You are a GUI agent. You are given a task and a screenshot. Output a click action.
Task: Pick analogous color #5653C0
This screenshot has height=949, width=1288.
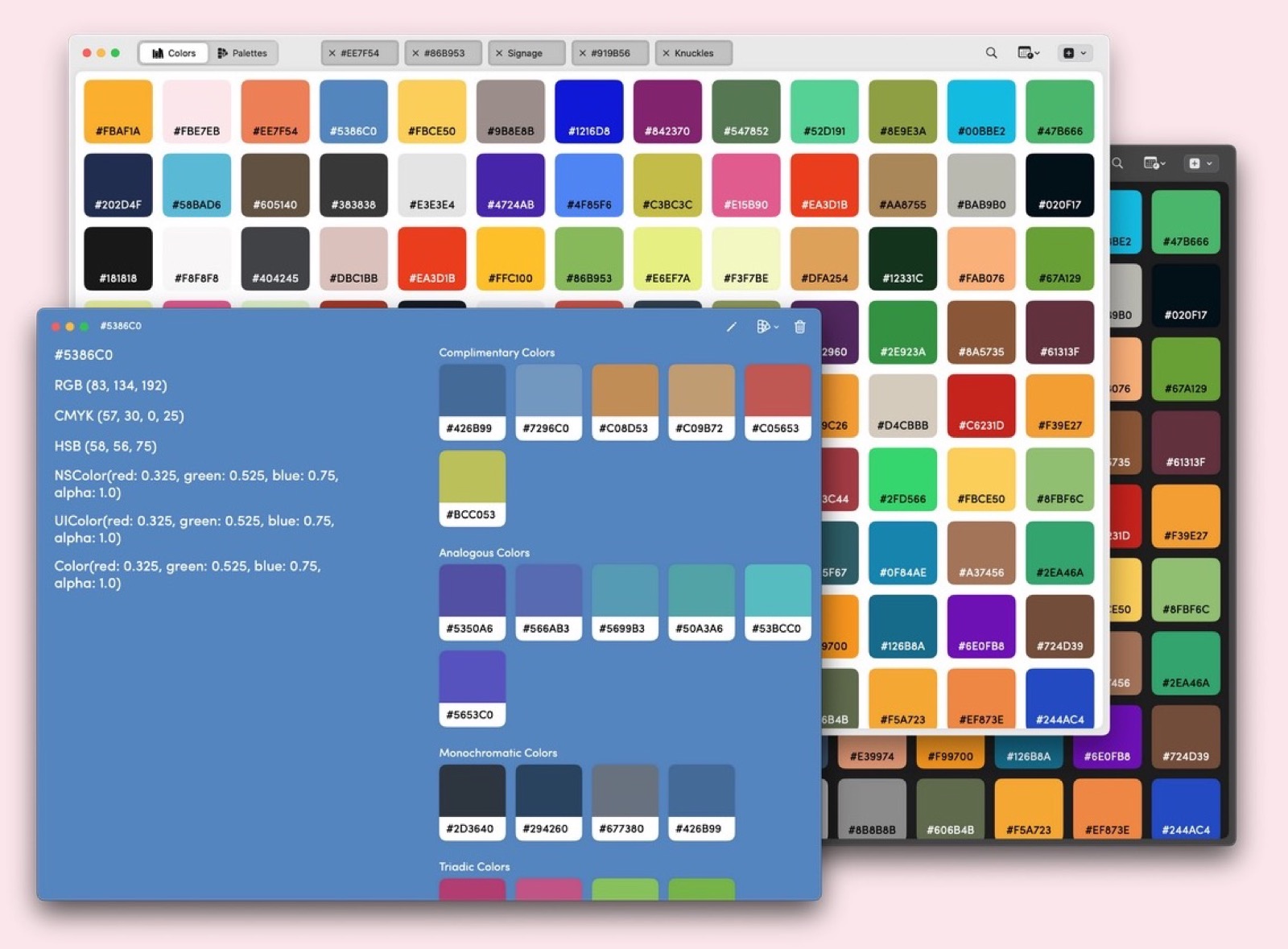(x=473, y=689)
